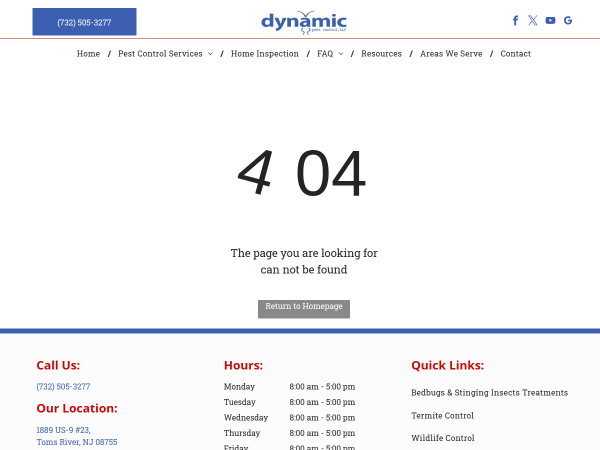Go to Home Inspection page
600x450 pixels.
coord(265,54)
